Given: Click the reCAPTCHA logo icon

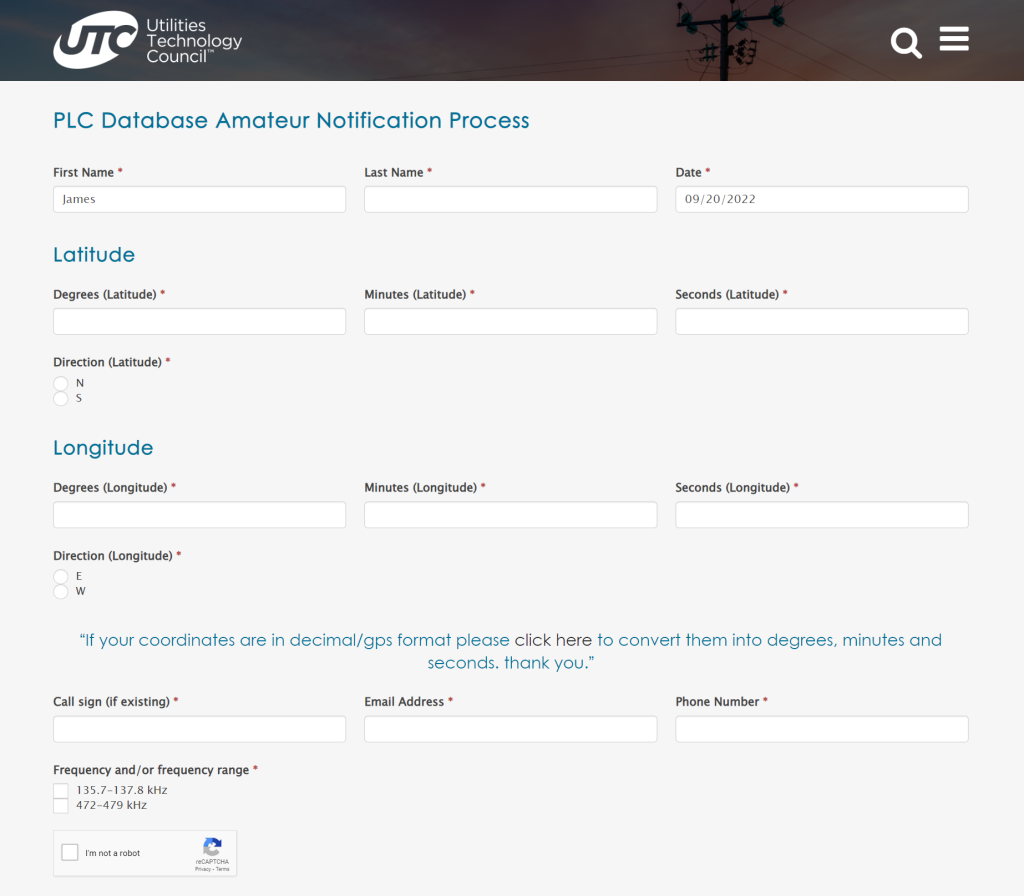Looking at the screenshot, I should coord(212,847).
